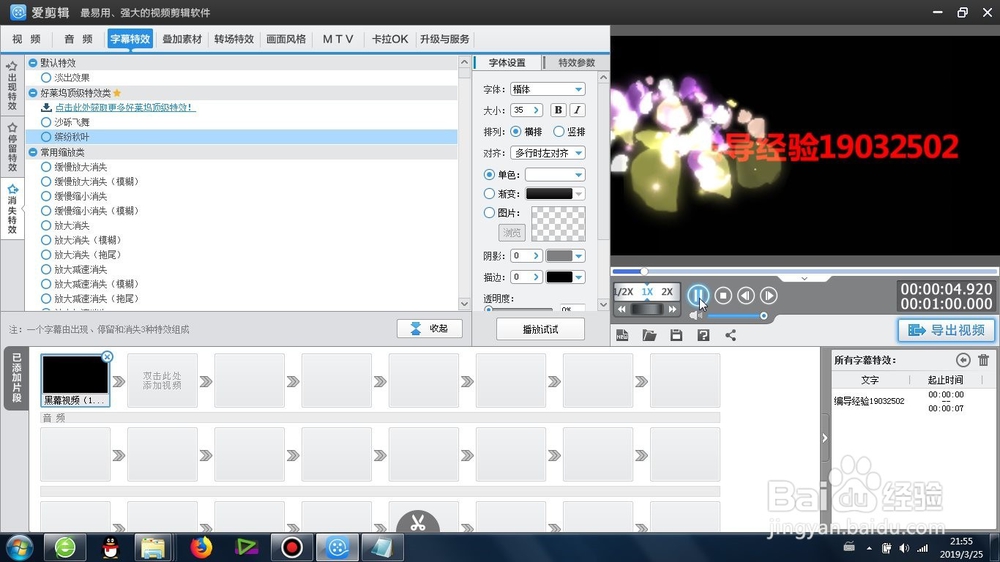The image size is (1000, 562).
Task: Click the 浏览 browse button
Action: click(512, 232)
